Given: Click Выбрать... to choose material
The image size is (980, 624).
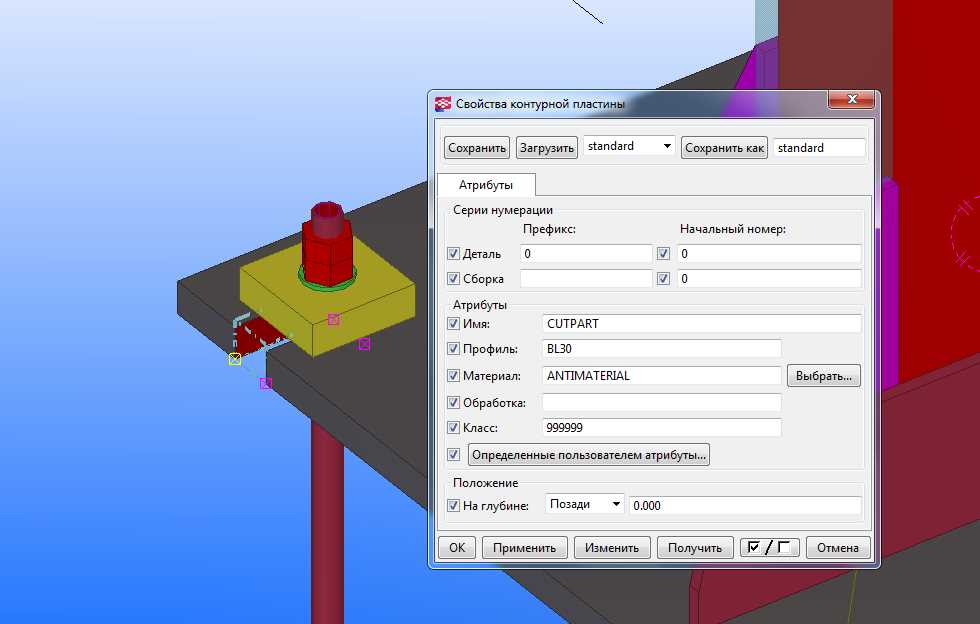Looking at the screenshot, I should 824,376.
